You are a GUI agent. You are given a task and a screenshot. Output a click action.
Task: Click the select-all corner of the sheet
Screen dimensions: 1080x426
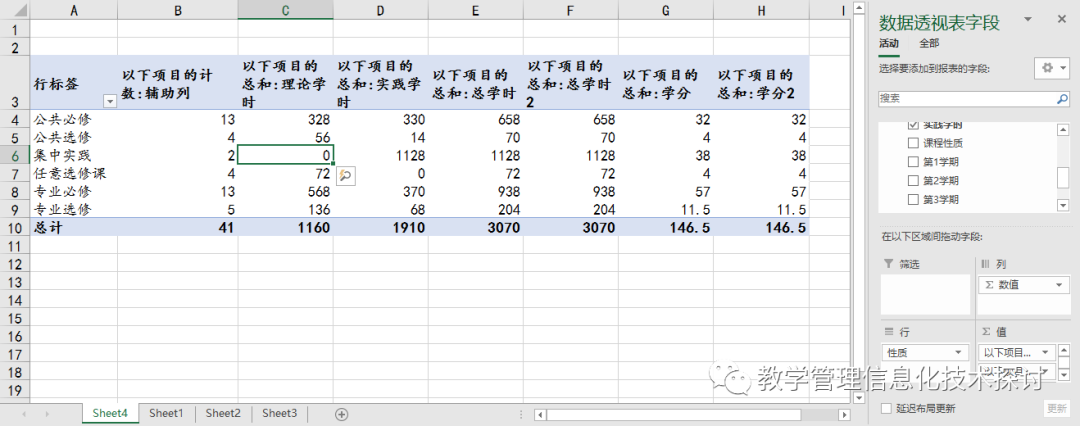point(15,10)
